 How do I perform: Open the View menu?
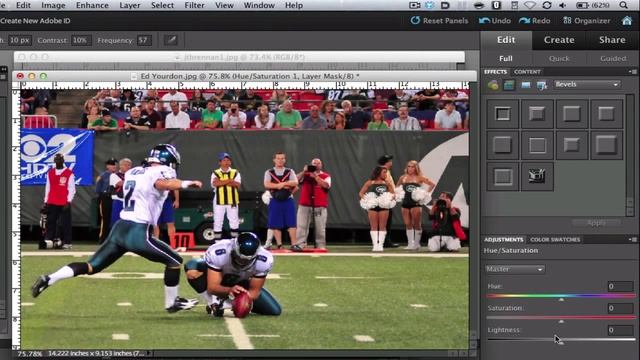224,5
